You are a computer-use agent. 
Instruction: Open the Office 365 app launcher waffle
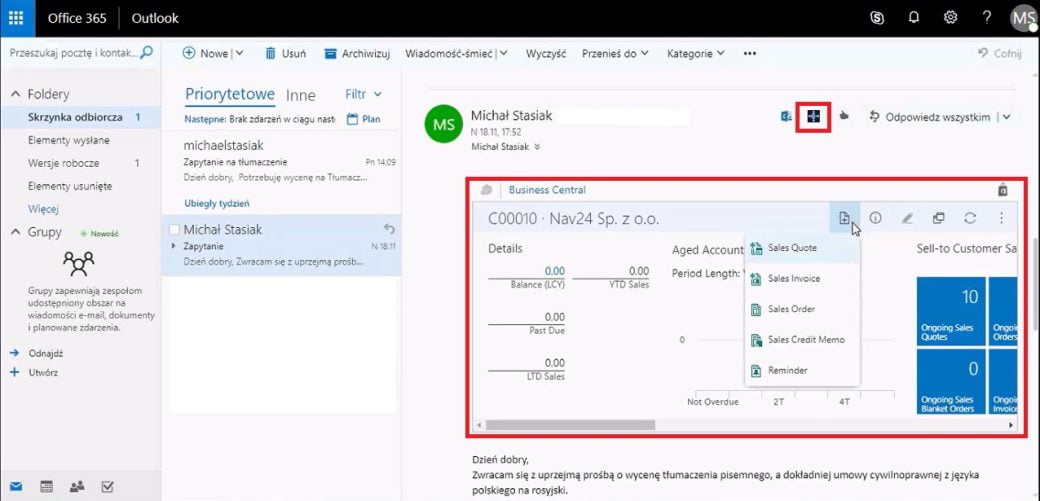tap(17, 18)
